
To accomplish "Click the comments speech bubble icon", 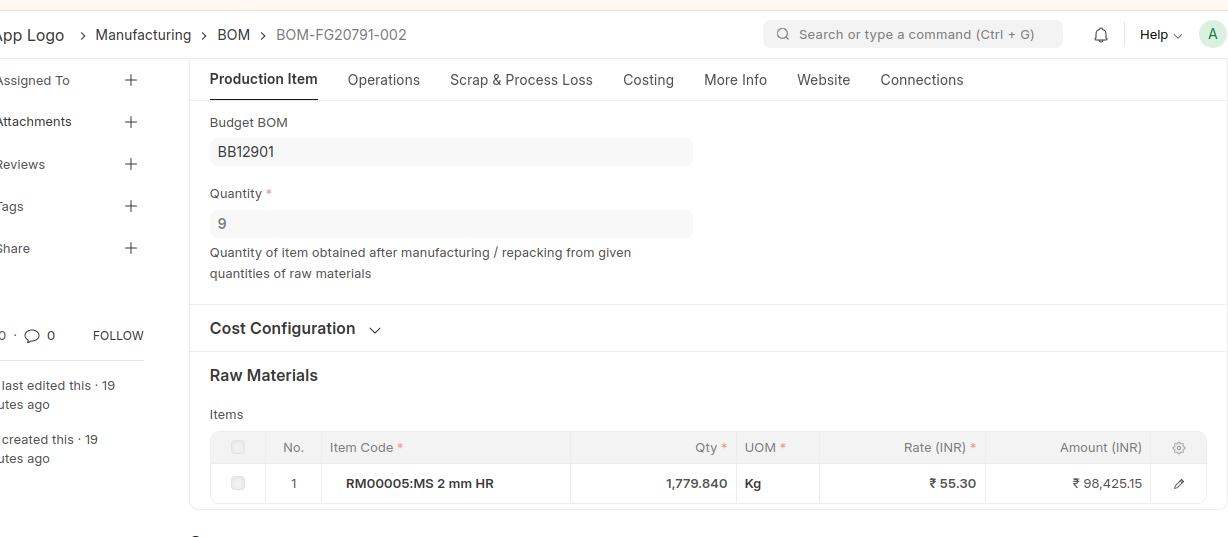I will click(32, 336).
